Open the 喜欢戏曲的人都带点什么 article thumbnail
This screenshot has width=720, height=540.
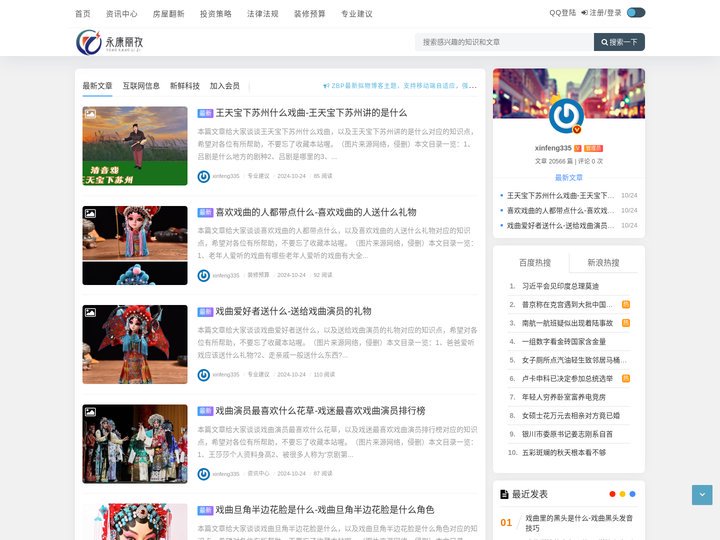[x=135, y=245]
